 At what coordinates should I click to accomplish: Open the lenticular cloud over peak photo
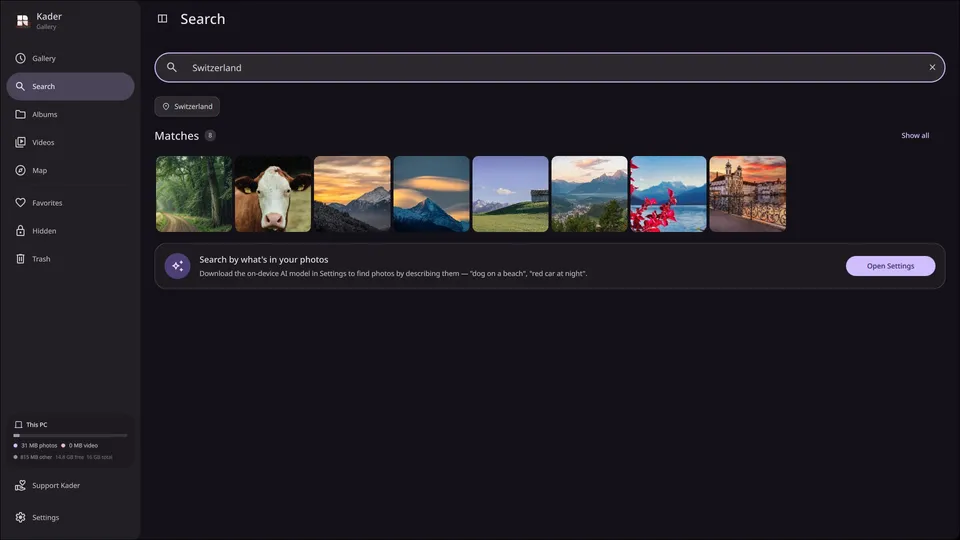coord(432,194)
